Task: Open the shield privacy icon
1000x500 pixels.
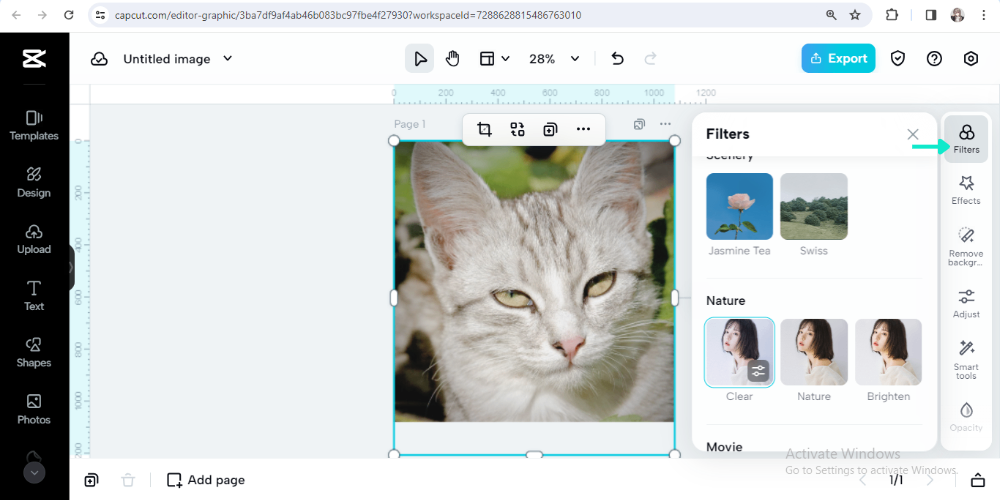Action: (898, 59)
